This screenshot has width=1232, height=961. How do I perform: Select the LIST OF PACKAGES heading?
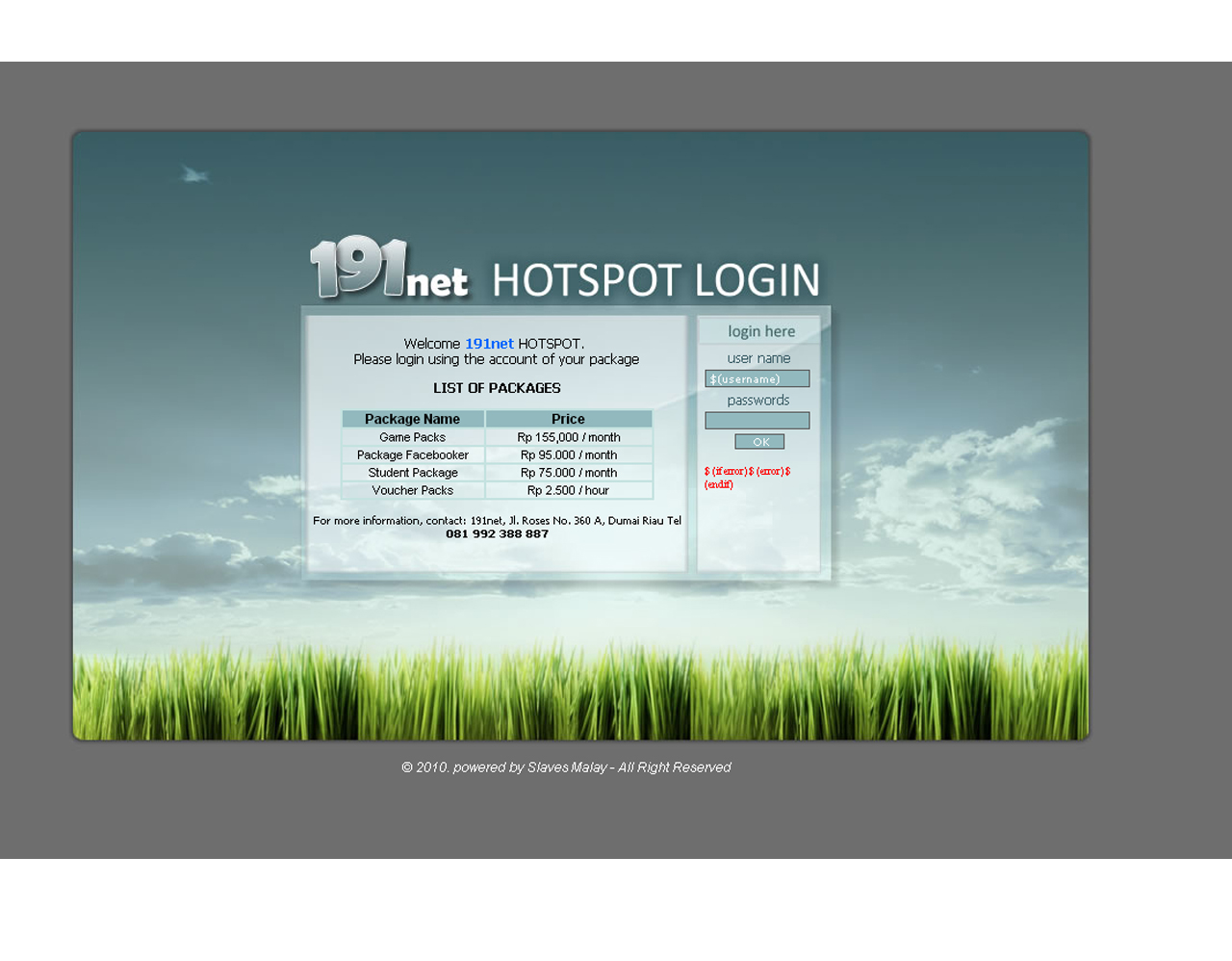(x=497, y=388)
